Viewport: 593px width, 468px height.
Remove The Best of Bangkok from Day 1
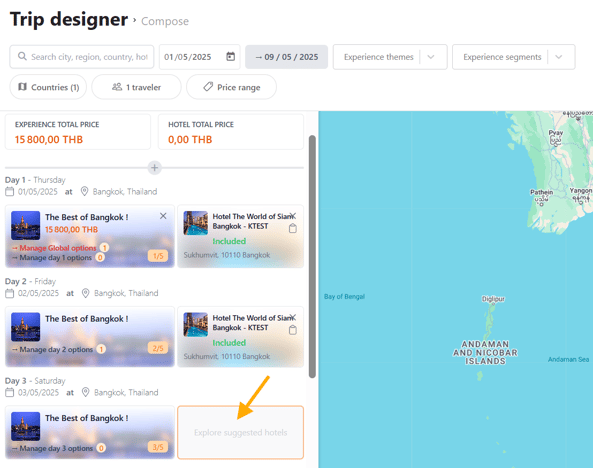click(163, 216)
